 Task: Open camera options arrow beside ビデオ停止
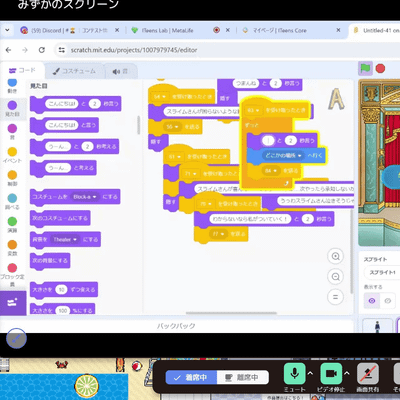pyautogui.click(x=347, y=373)
